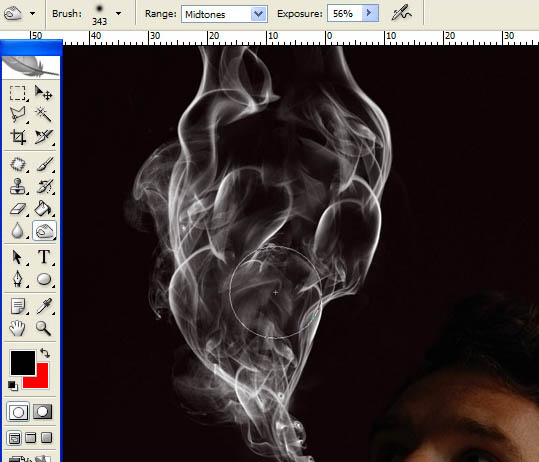Reset default foreground and background colors
Screen dimensions: 539x462
(13, 386)
